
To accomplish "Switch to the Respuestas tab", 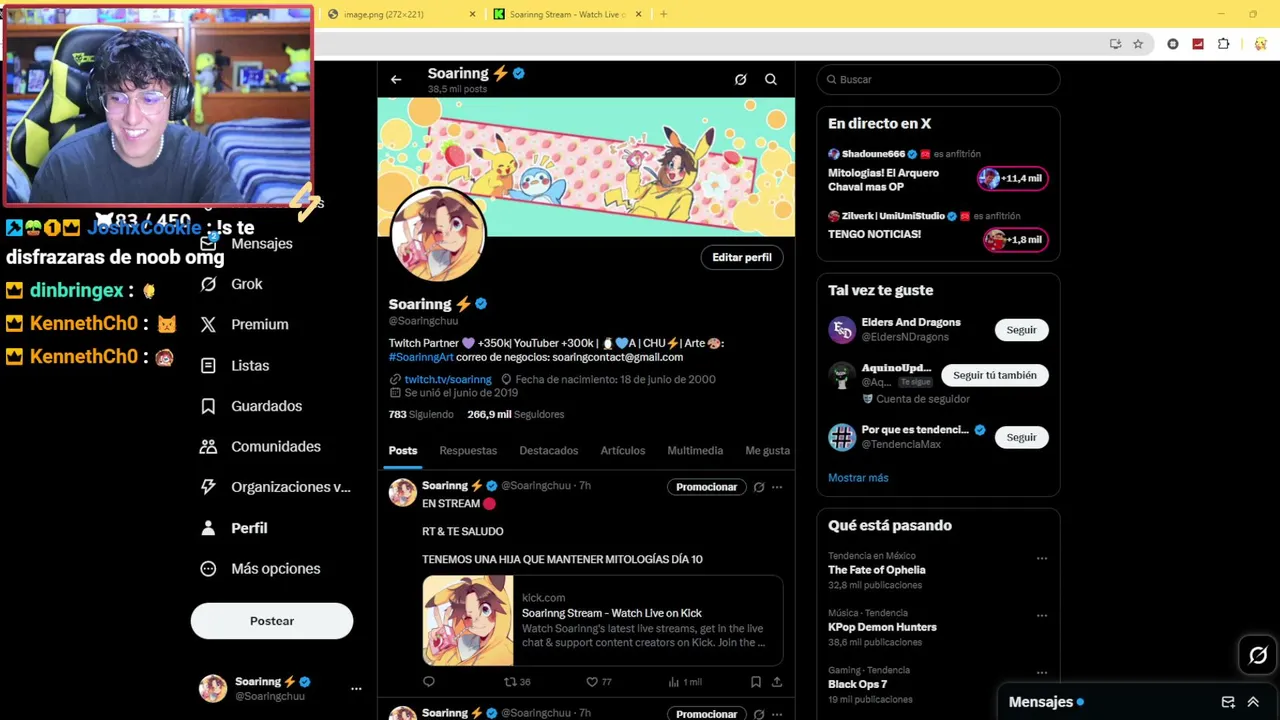I will (468, 450).
